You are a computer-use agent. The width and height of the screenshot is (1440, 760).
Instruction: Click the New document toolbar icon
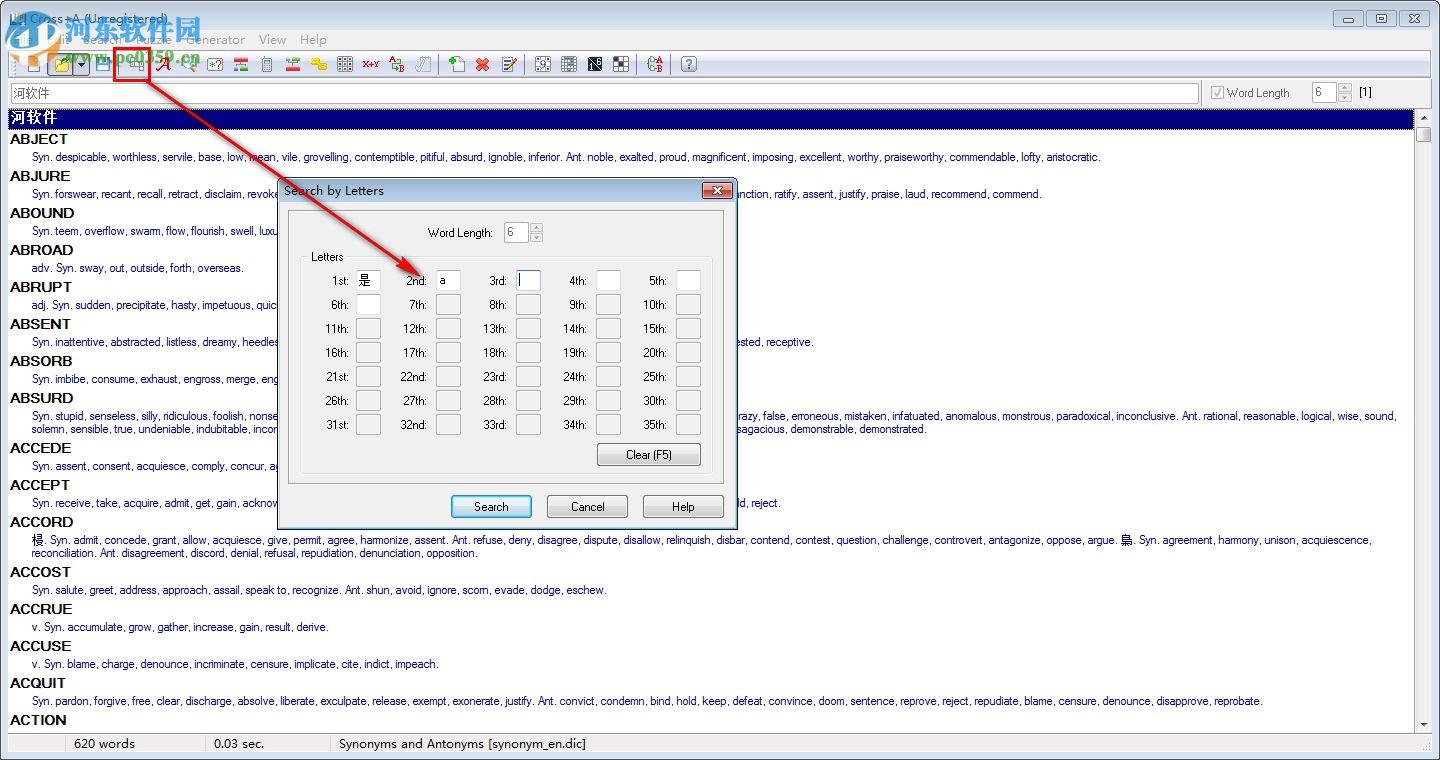[34, 65]
